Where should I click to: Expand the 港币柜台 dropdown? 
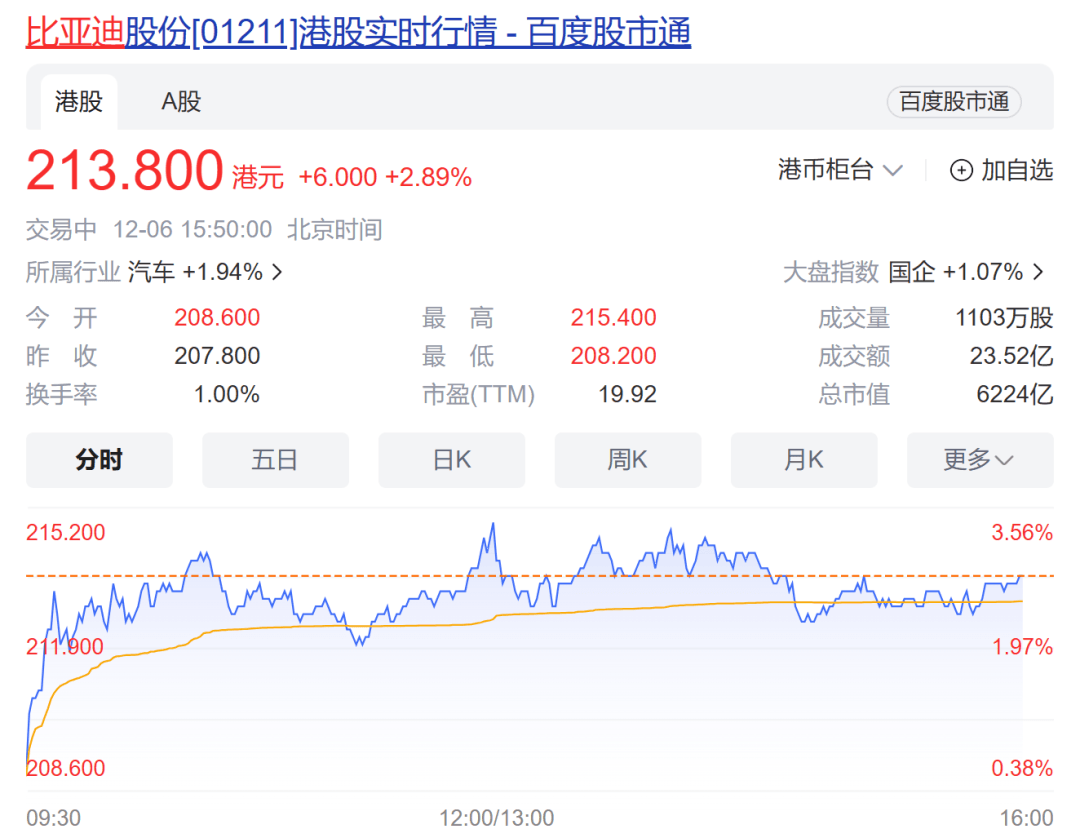click(x=840, y=169)
